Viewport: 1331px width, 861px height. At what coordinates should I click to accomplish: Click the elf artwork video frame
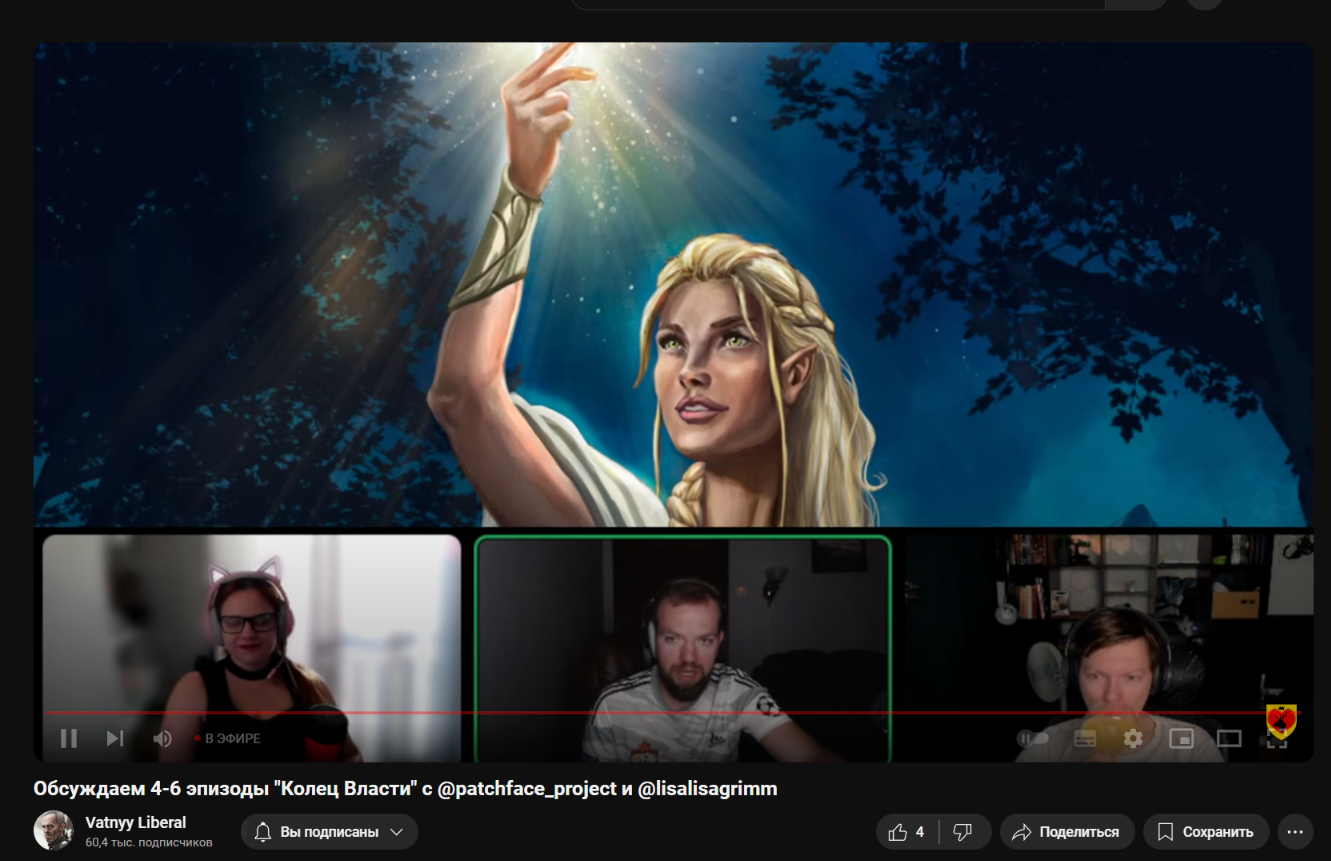[x=673, y=285]
